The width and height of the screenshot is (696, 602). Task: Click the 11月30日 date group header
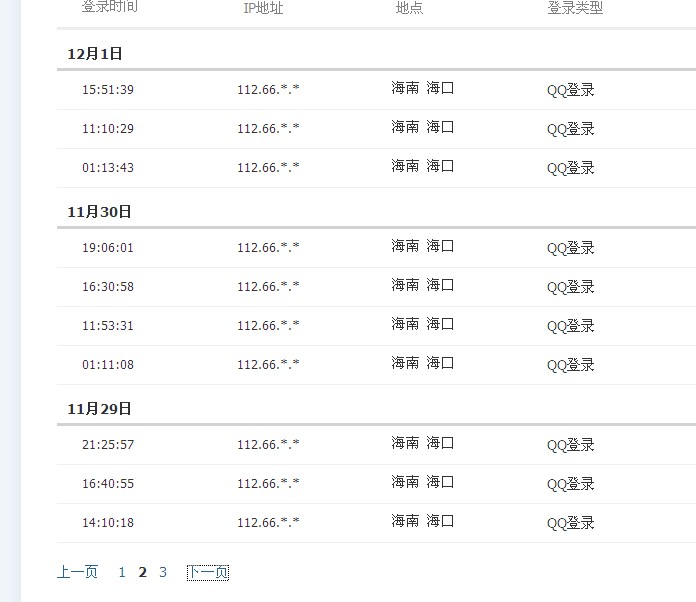click(99, 212)
